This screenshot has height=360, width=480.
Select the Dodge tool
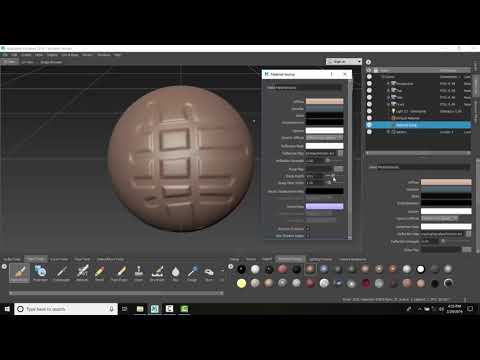[192, 272]
